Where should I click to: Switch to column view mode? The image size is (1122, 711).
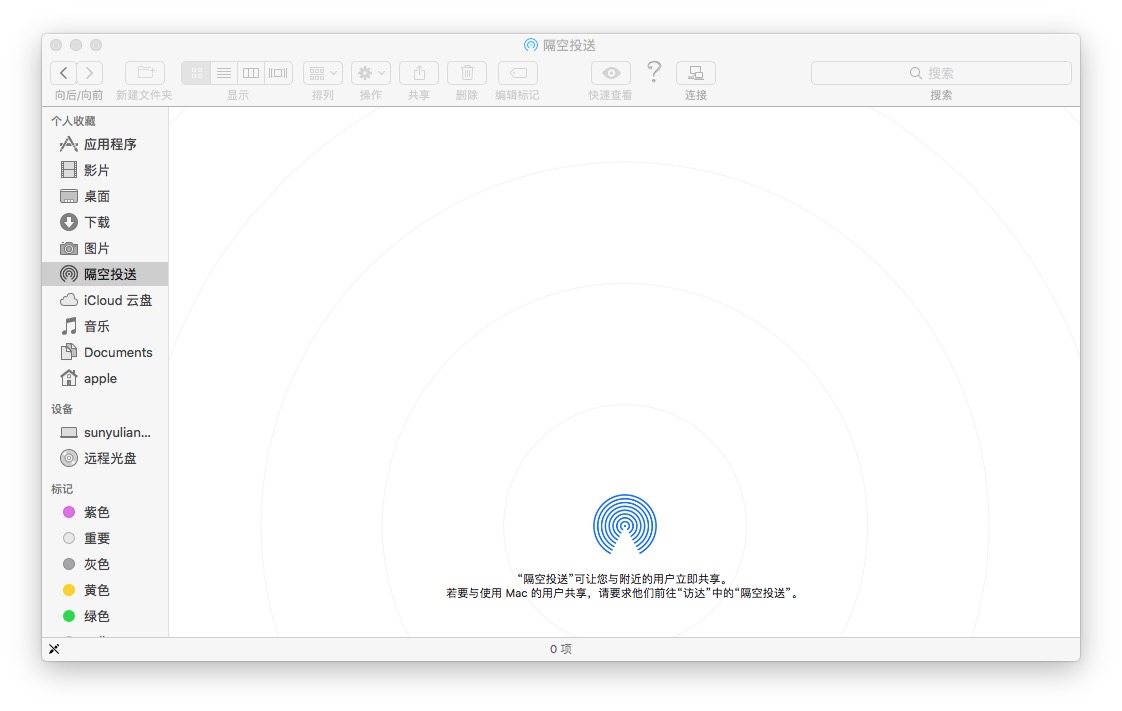[x=251, y=73]
